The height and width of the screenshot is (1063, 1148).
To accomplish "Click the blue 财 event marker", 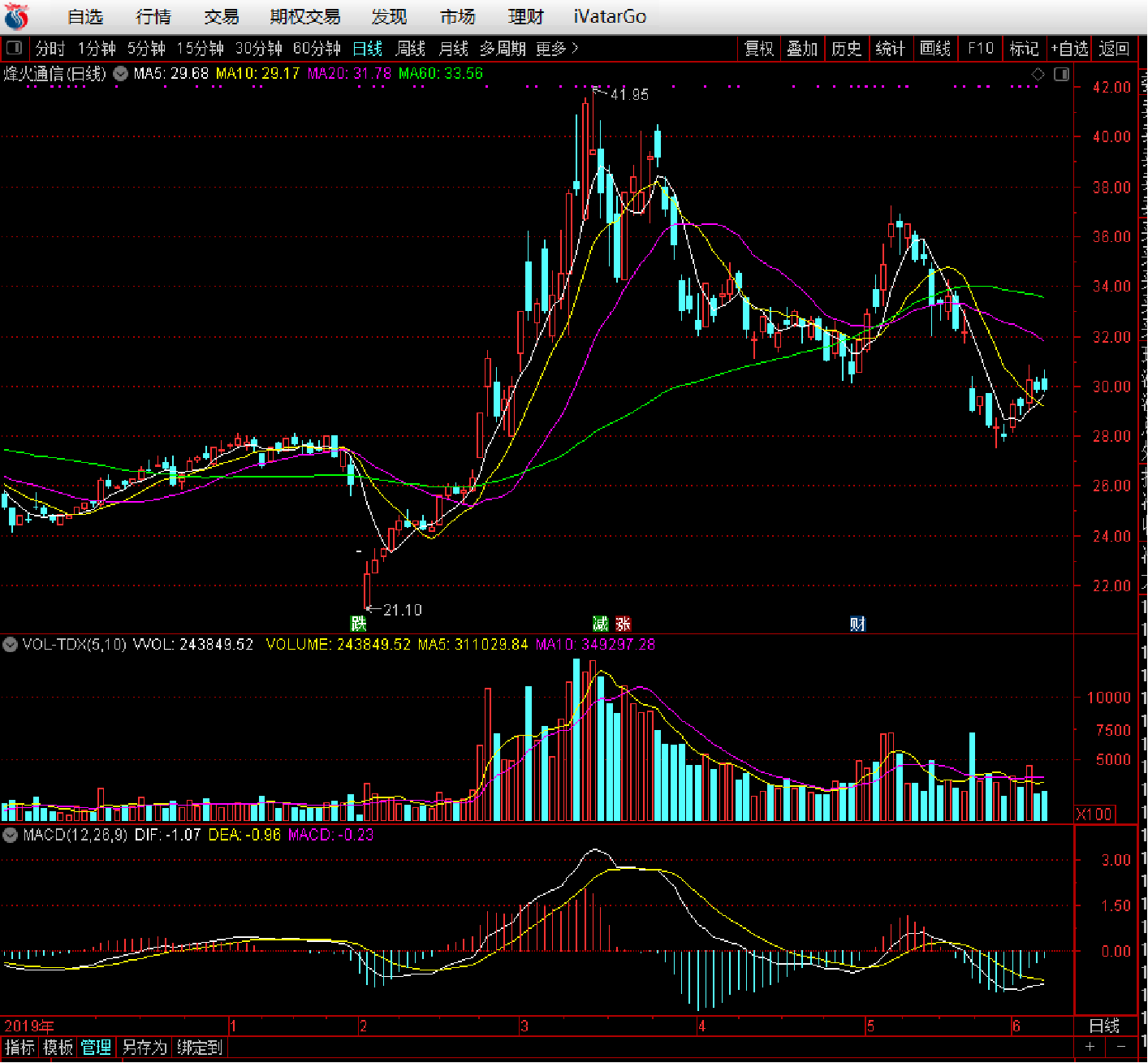I will tap(857, 624).
